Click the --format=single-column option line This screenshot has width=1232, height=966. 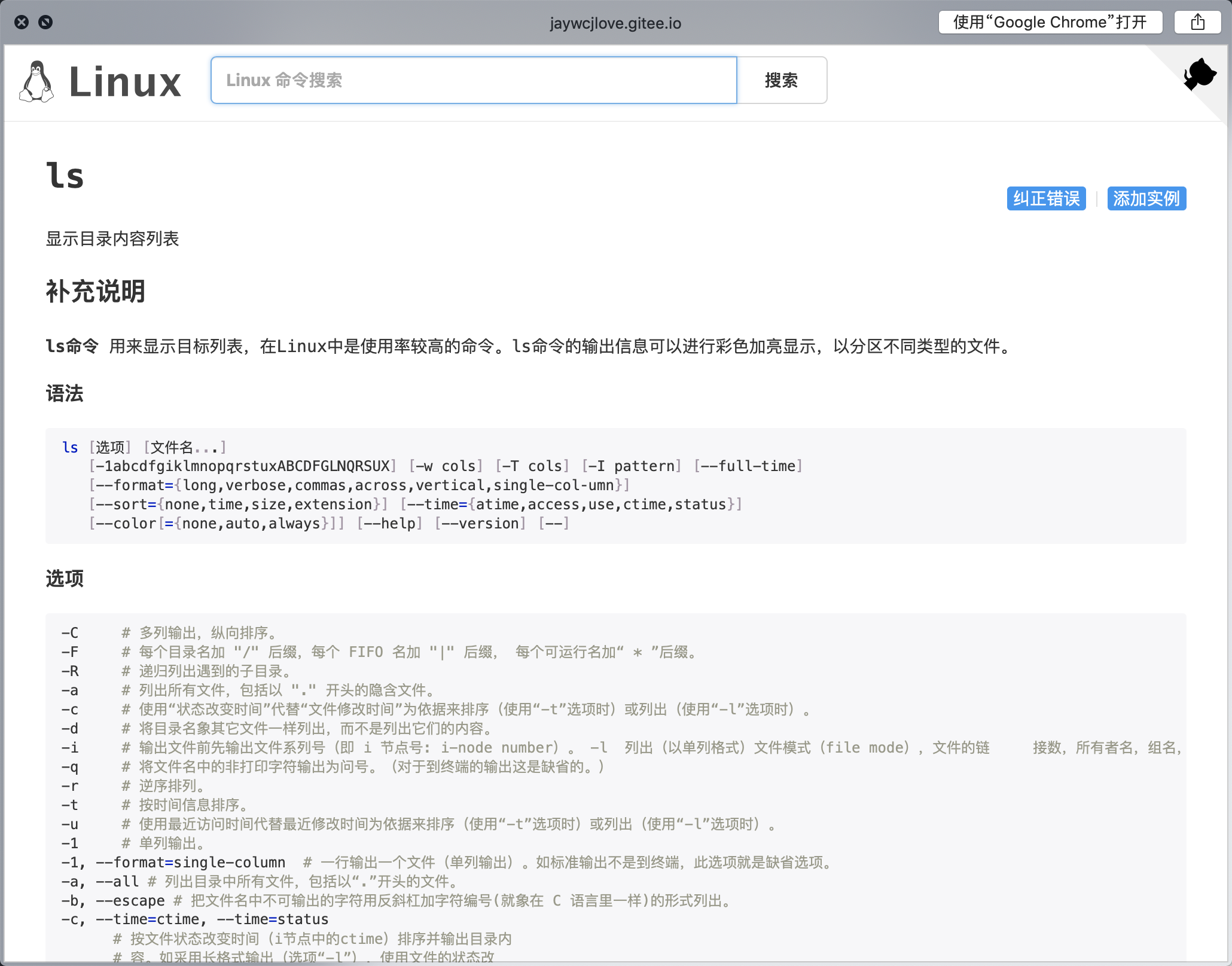(190, 863)
